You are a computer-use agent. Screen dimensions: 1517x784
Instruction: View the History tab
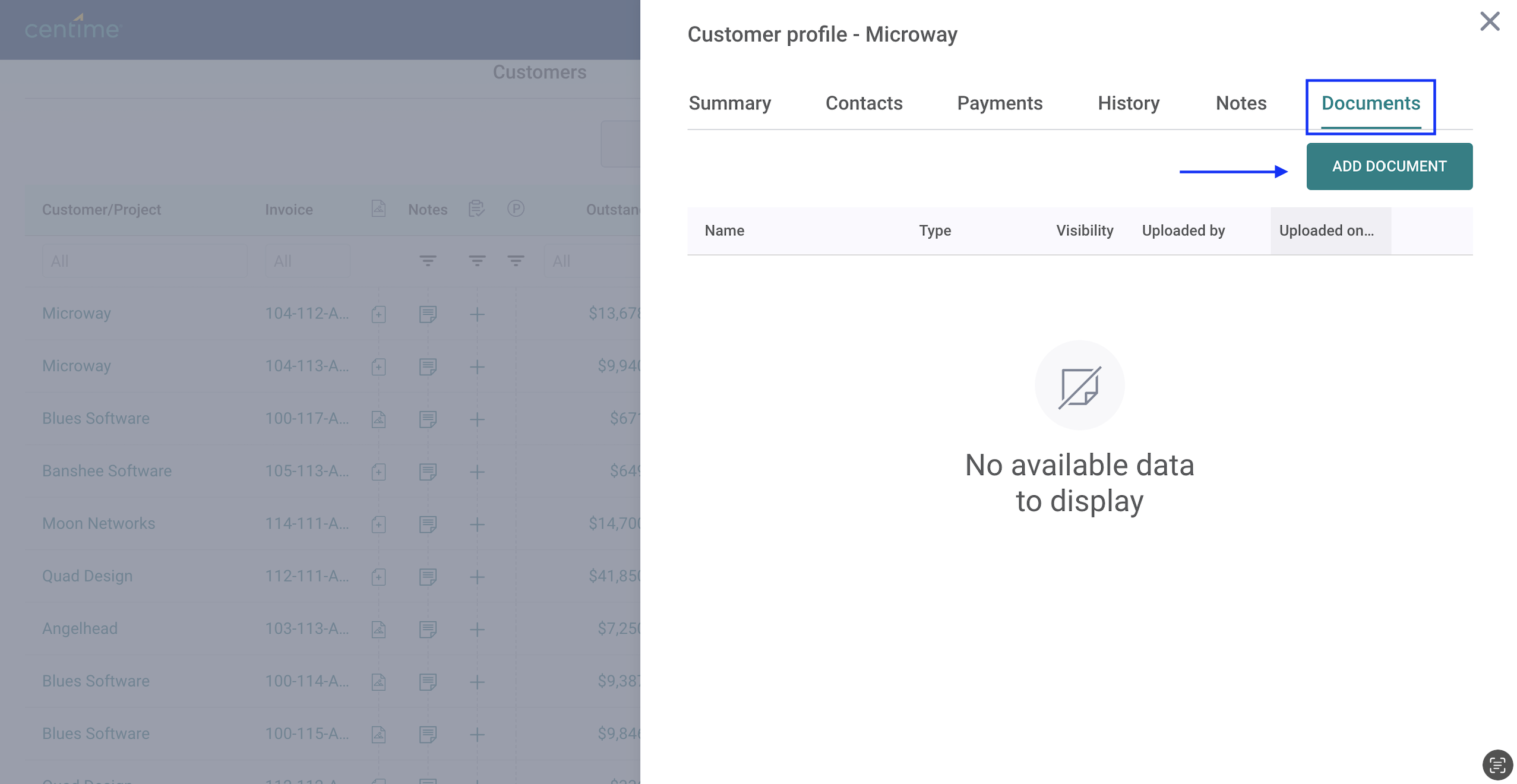pos(1128,103)
